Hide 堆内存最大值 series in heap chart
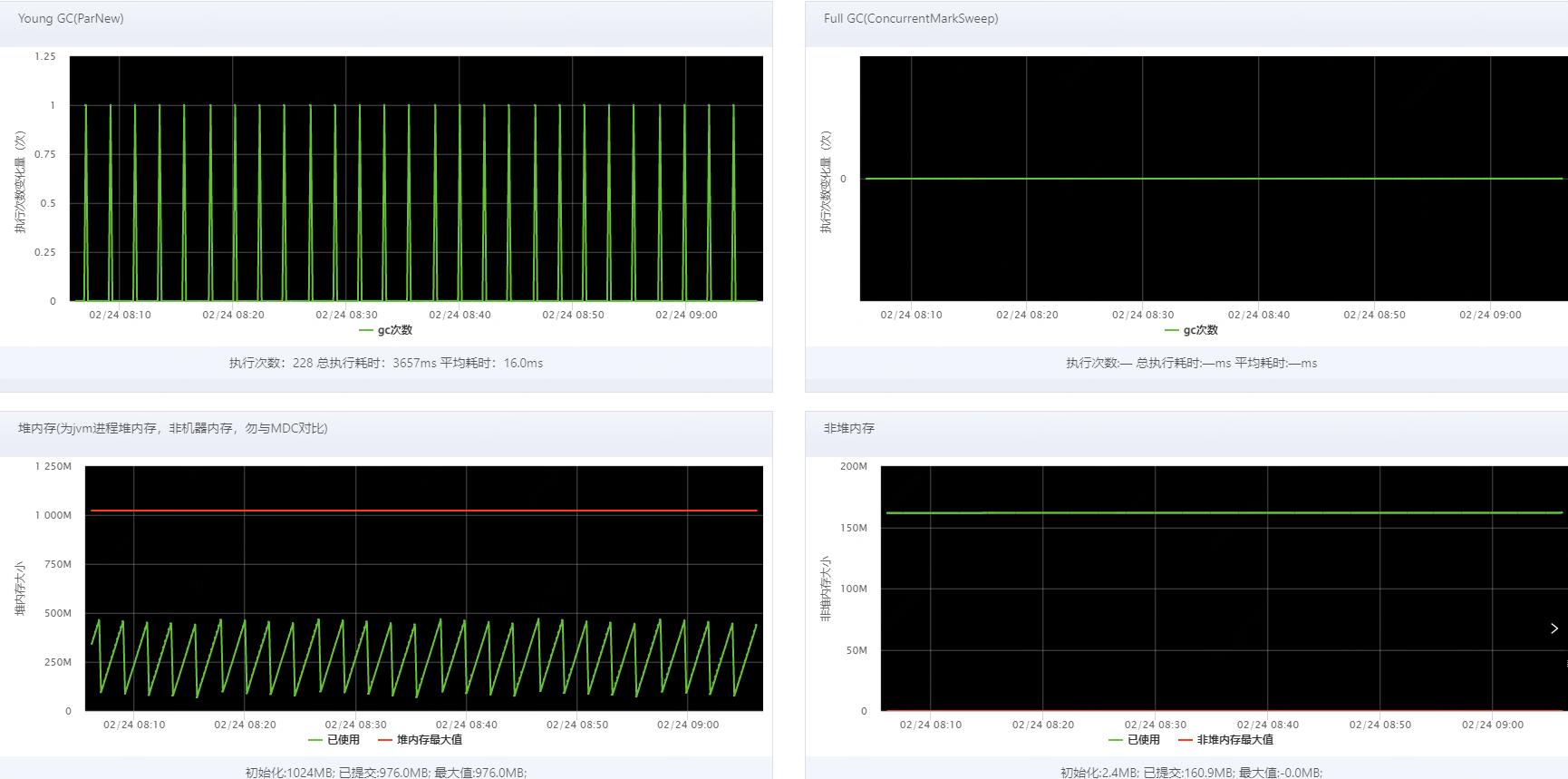Screen dimensions: 1568x779 pyautogui.click(x=421, y=740)
